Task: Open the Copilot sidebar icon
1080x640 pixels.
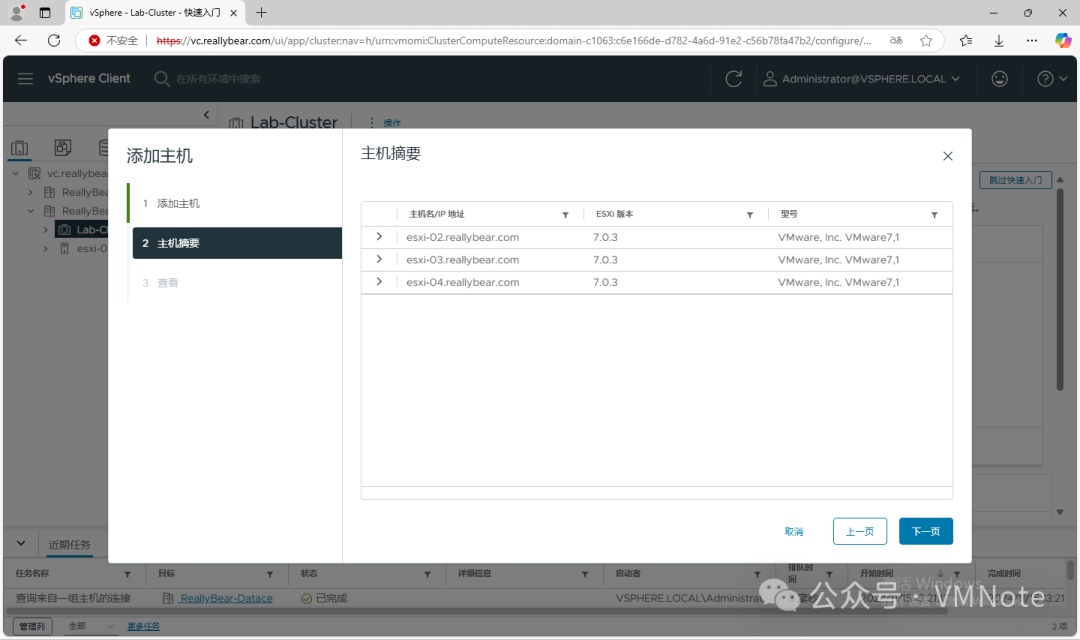Action: 1063,41
